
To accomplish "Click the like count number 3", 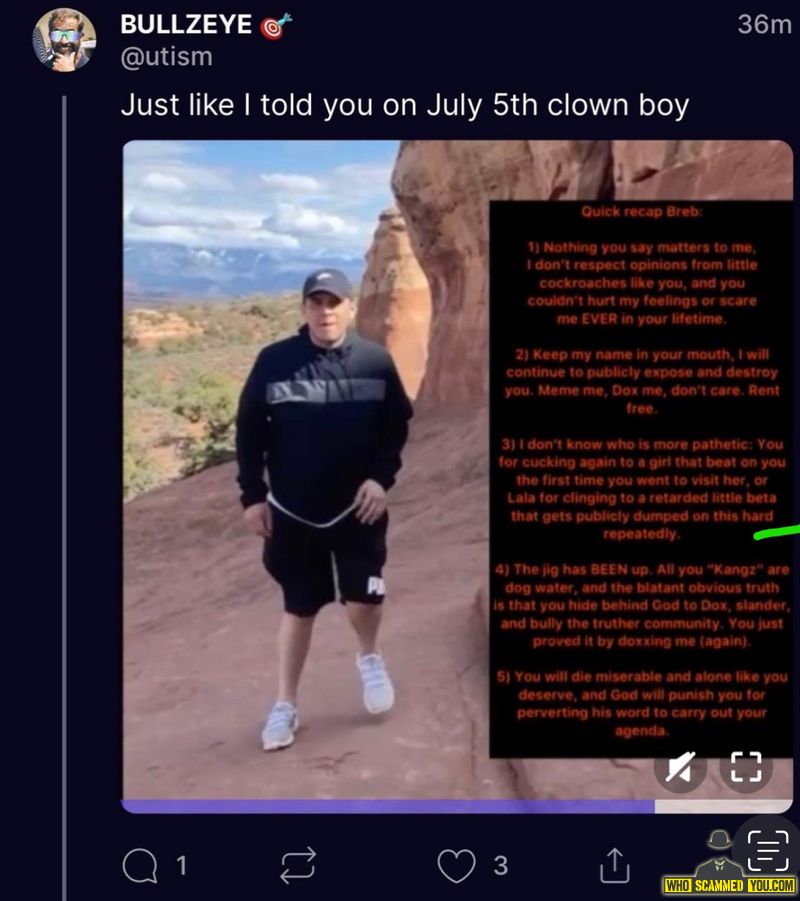I will tap(501, 865).
